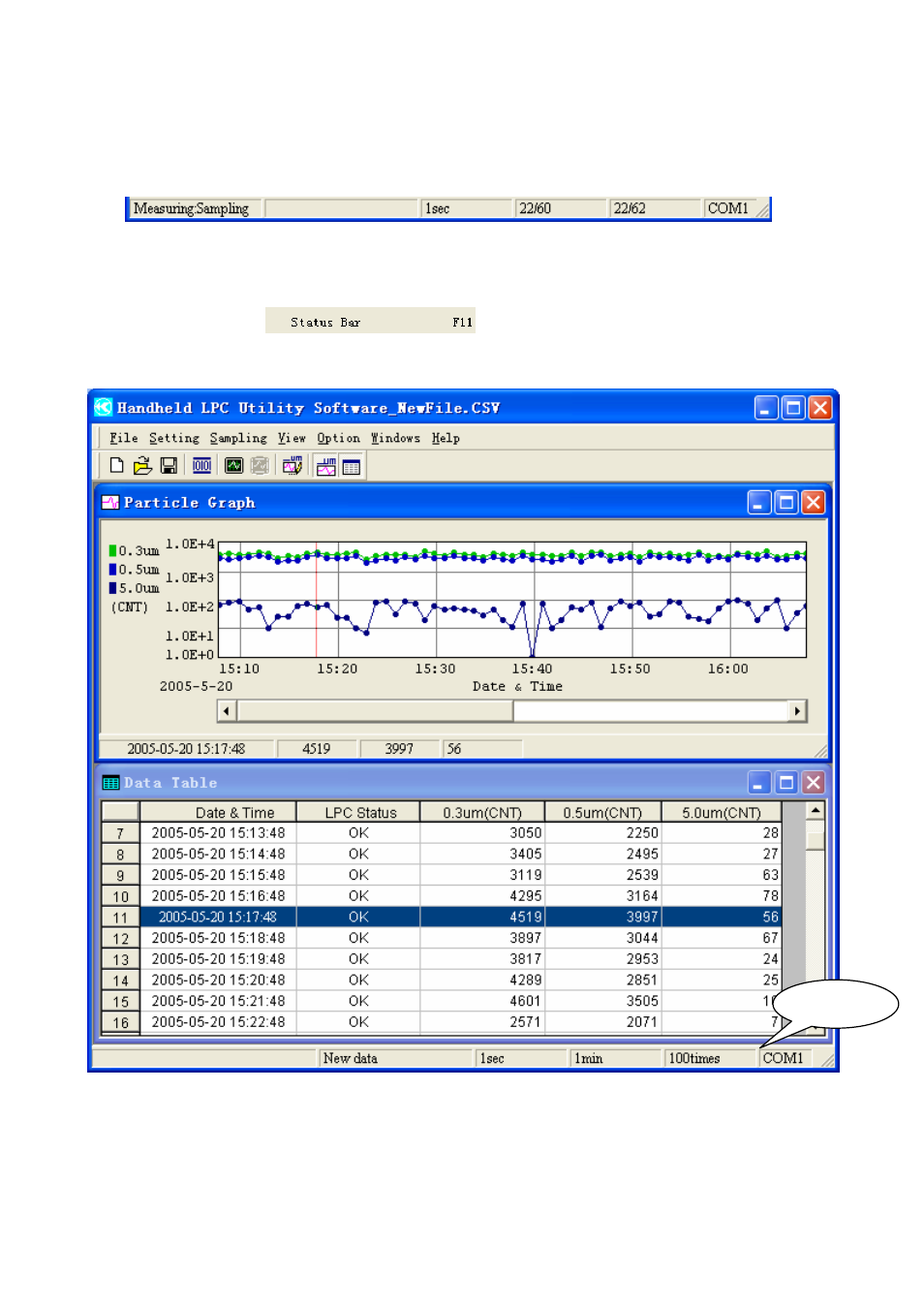Click the Particle Graph window icon
This screenshot has width=924, height=1308.
(x=110, y=503)
